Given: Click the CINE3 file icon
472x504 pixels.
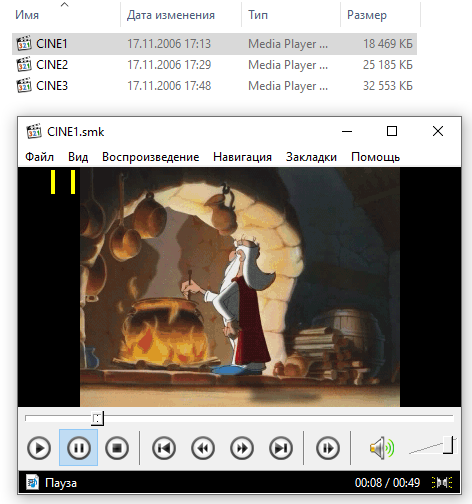Looking at the screenshot, I should click(24, 85).
